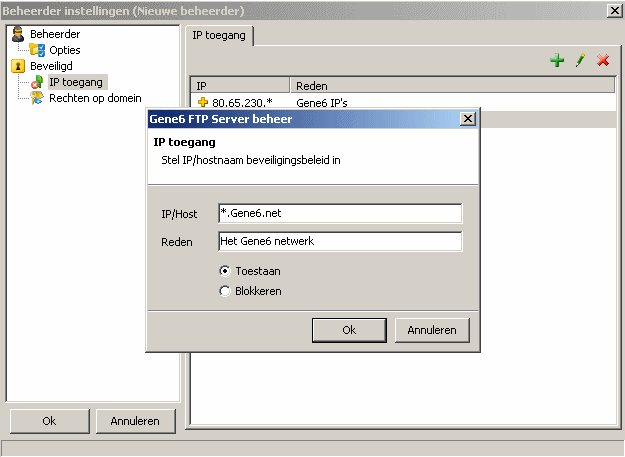
Task: Click the IP column header
Action: pyautogui.click(x=240, y=86)
